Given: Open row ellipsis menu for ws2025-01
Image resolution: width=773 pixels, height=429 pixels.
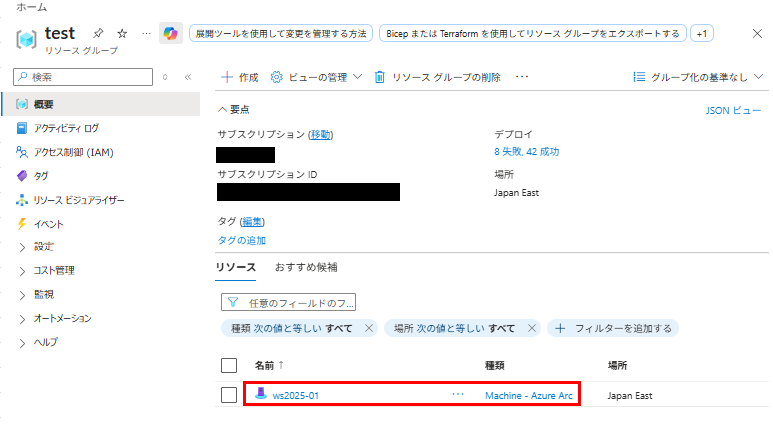Looking at the screenshot, I should [x=458, y=394].
